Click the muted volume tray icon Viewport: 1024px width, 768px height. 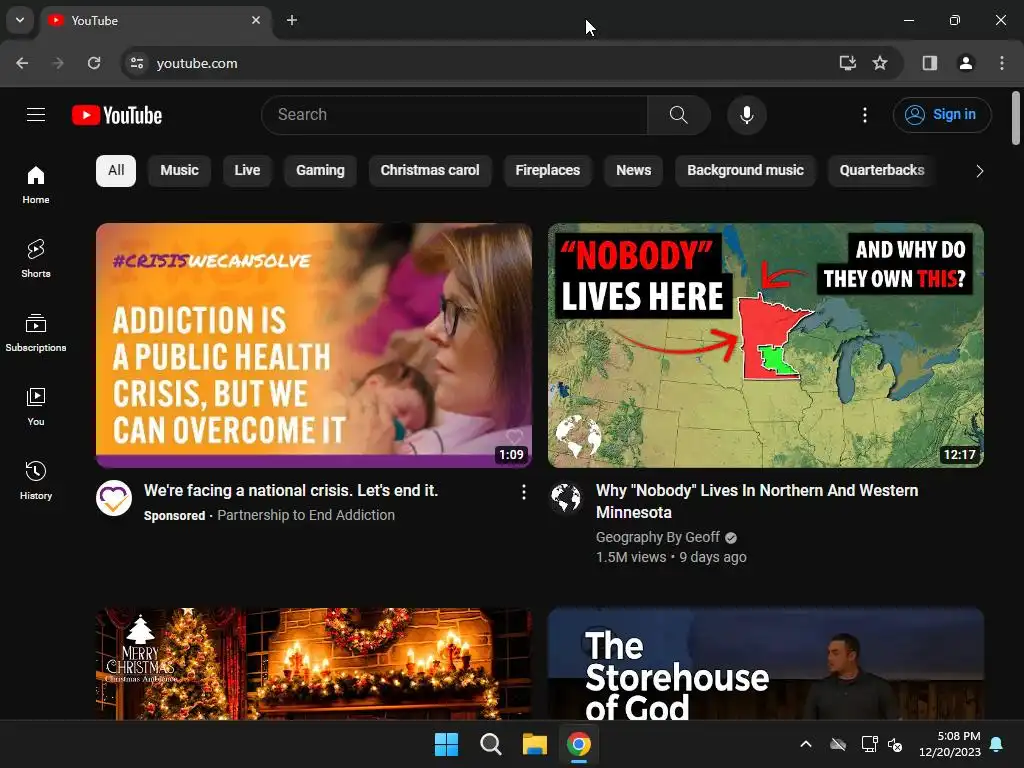click(895, 744)
